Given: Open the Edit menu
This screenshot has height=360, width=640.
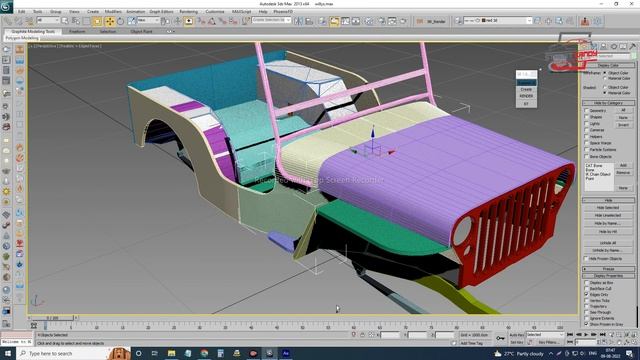Looking at the screenshot, I should pyautogui.click(x=22, y=11).
